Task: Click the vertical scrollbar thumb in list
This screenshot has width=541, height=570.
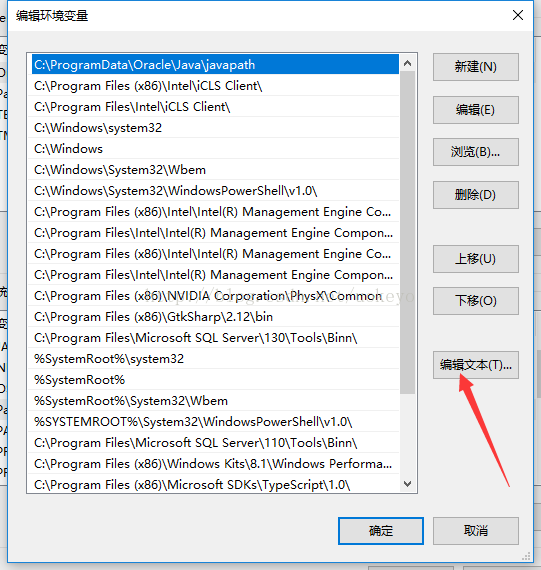Action: point(408,233)
